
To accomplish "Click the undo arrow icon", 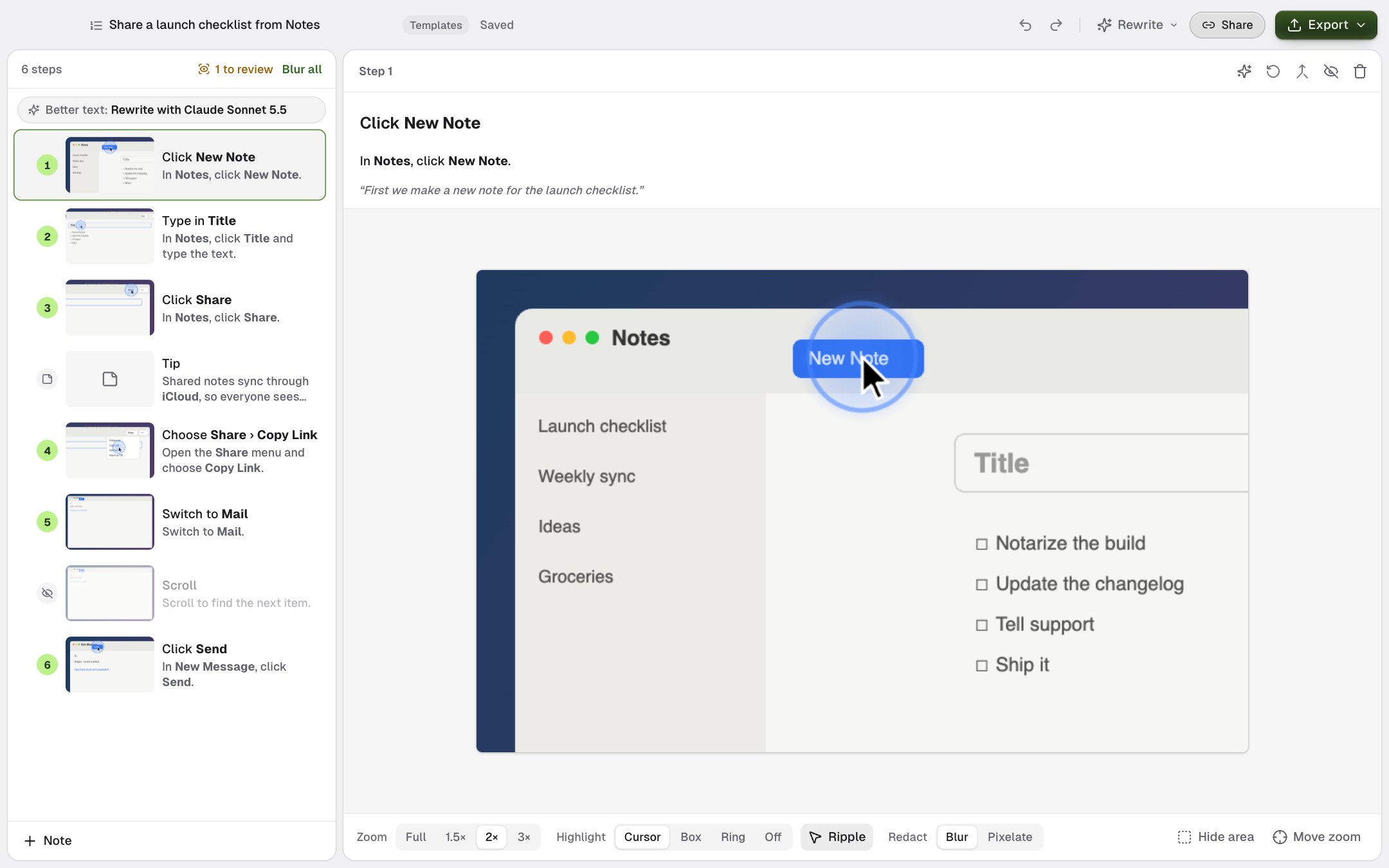I will (1026, 25).
